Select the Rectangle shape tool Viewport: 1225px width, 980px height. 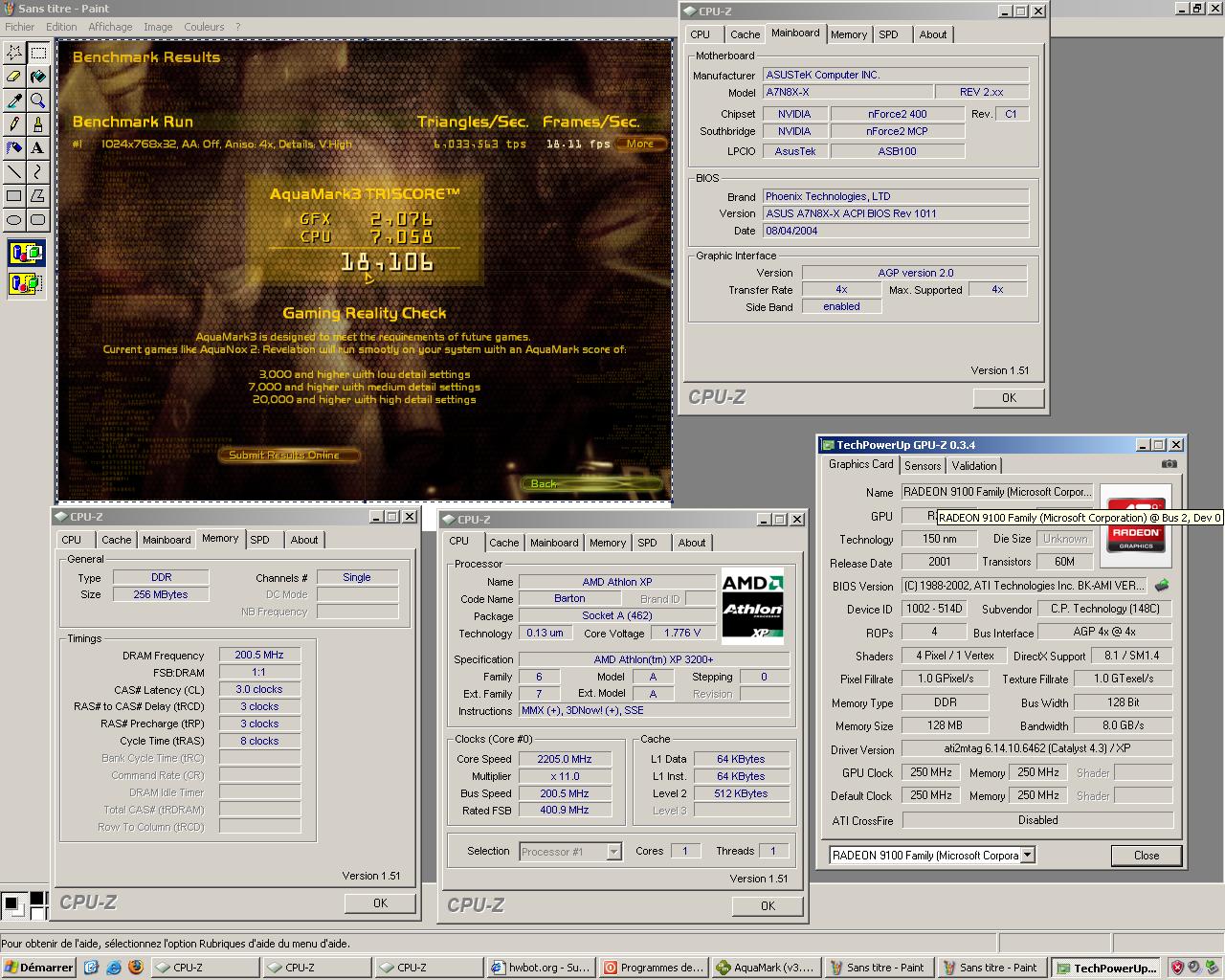(14, 196)
